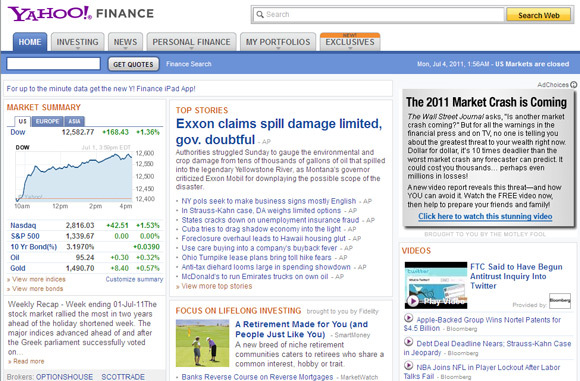The height and width of the screenshot is (381, 580).
Task: Open the 10 Yr Bond(%) link
Action: click(x=34, y=247)
